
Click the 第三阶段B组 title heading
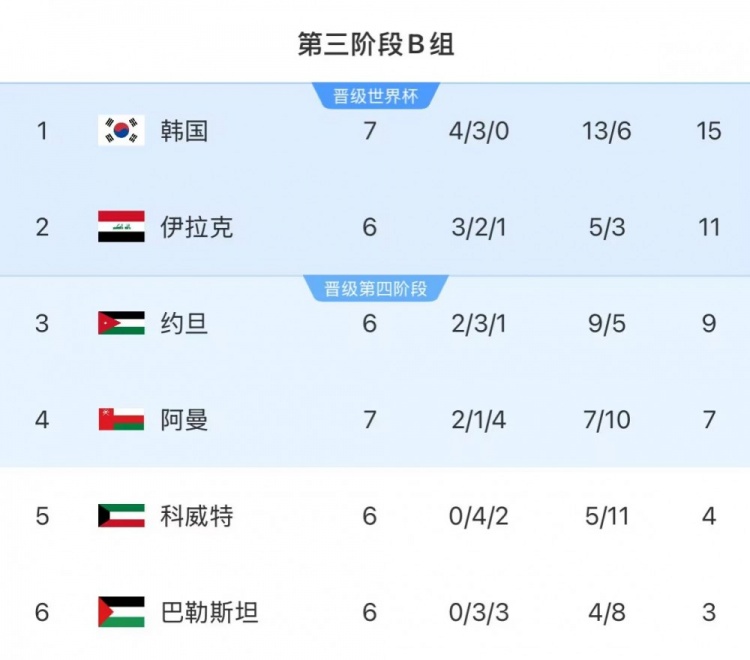coord(375,45)
